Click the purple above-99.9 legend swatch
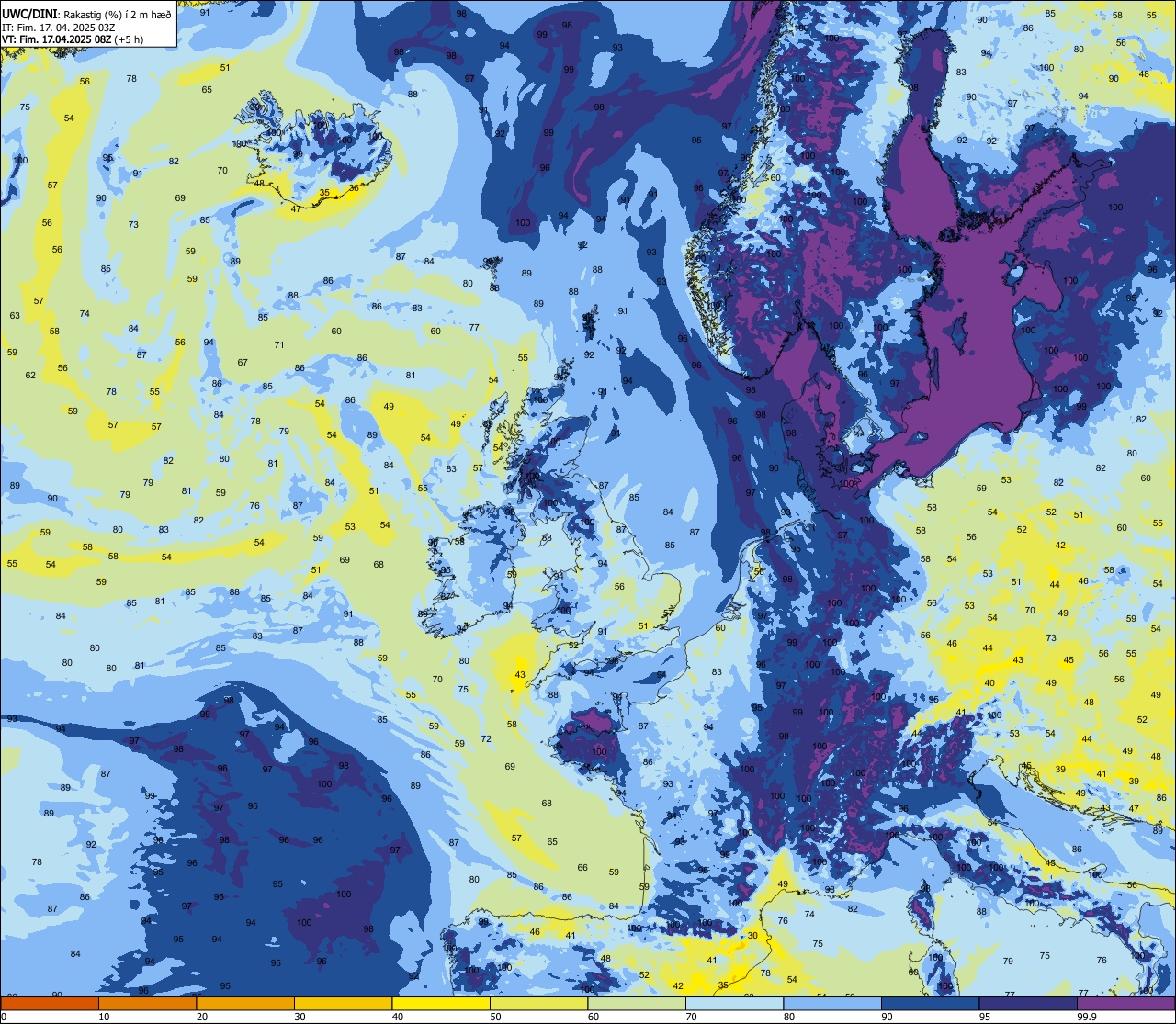This screenshot has height=1024, width=1176. 1127,1003
